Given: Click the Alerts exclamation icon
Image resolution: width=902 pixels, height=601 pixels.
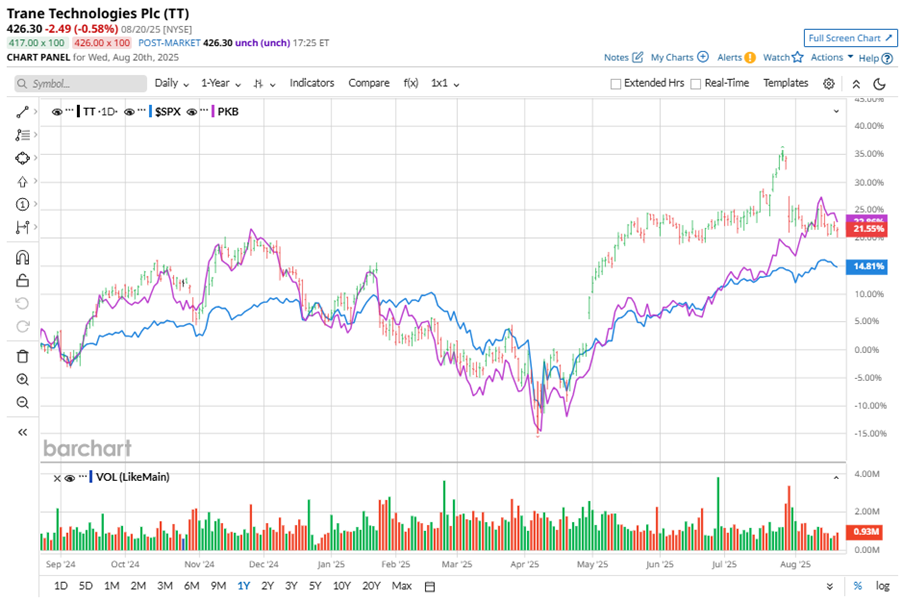Looking at the screenshot, I should 750,58.
